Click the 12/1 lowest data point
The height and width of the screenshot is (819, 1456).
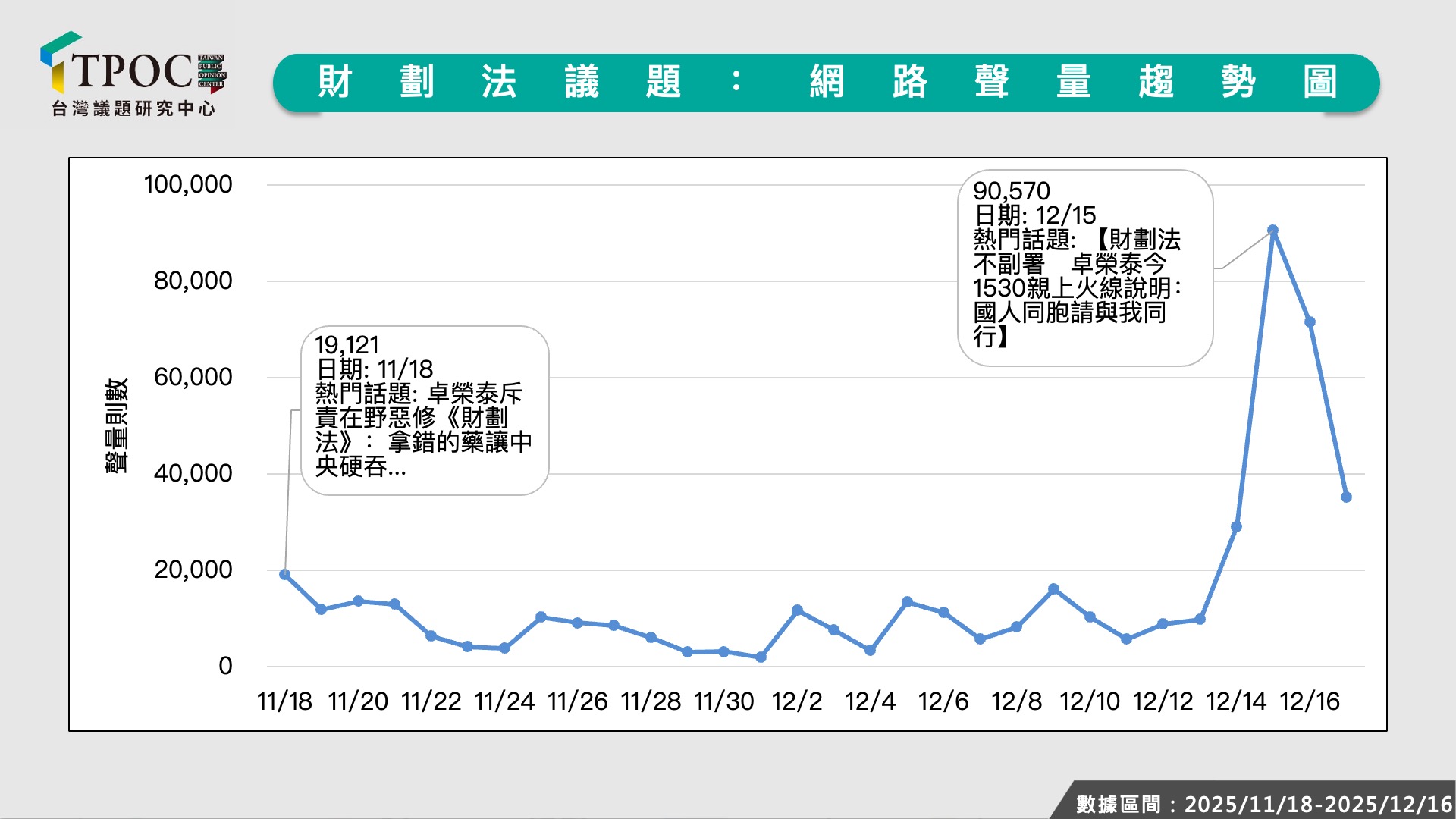[761, 657]
